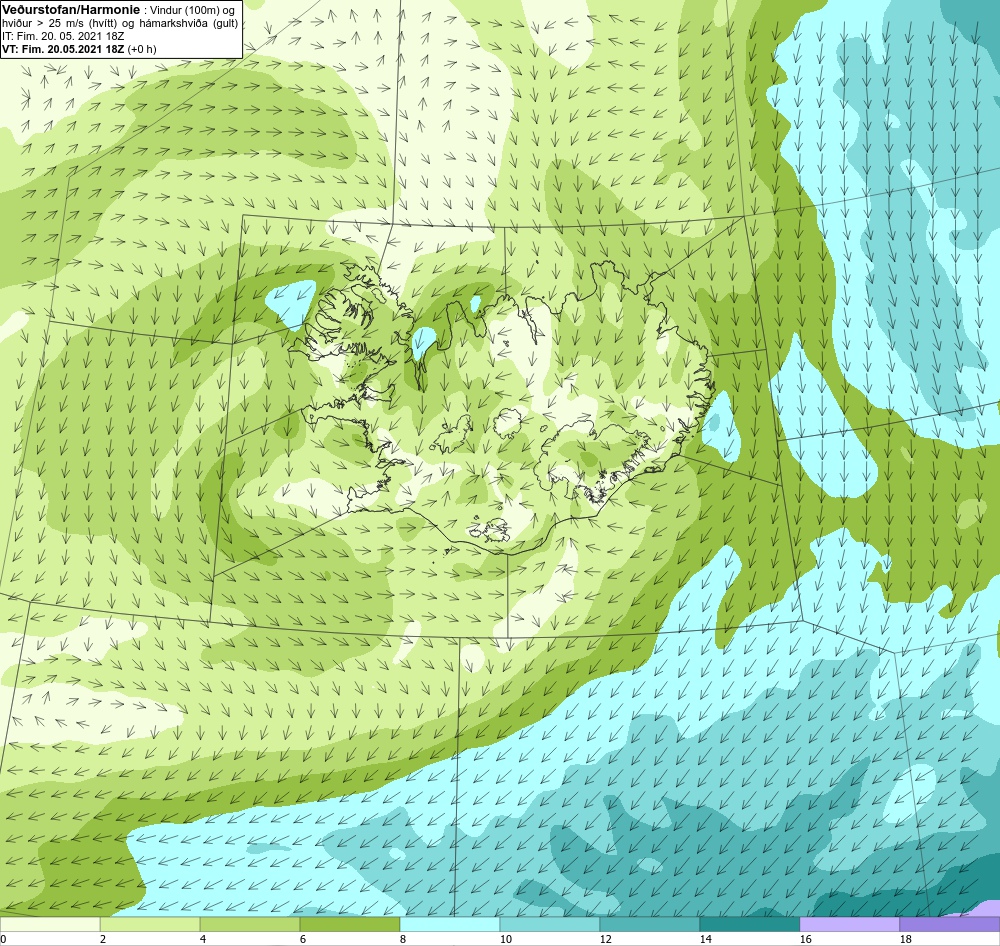
Task: Click the scale label '2'
Action: (103, 939)
